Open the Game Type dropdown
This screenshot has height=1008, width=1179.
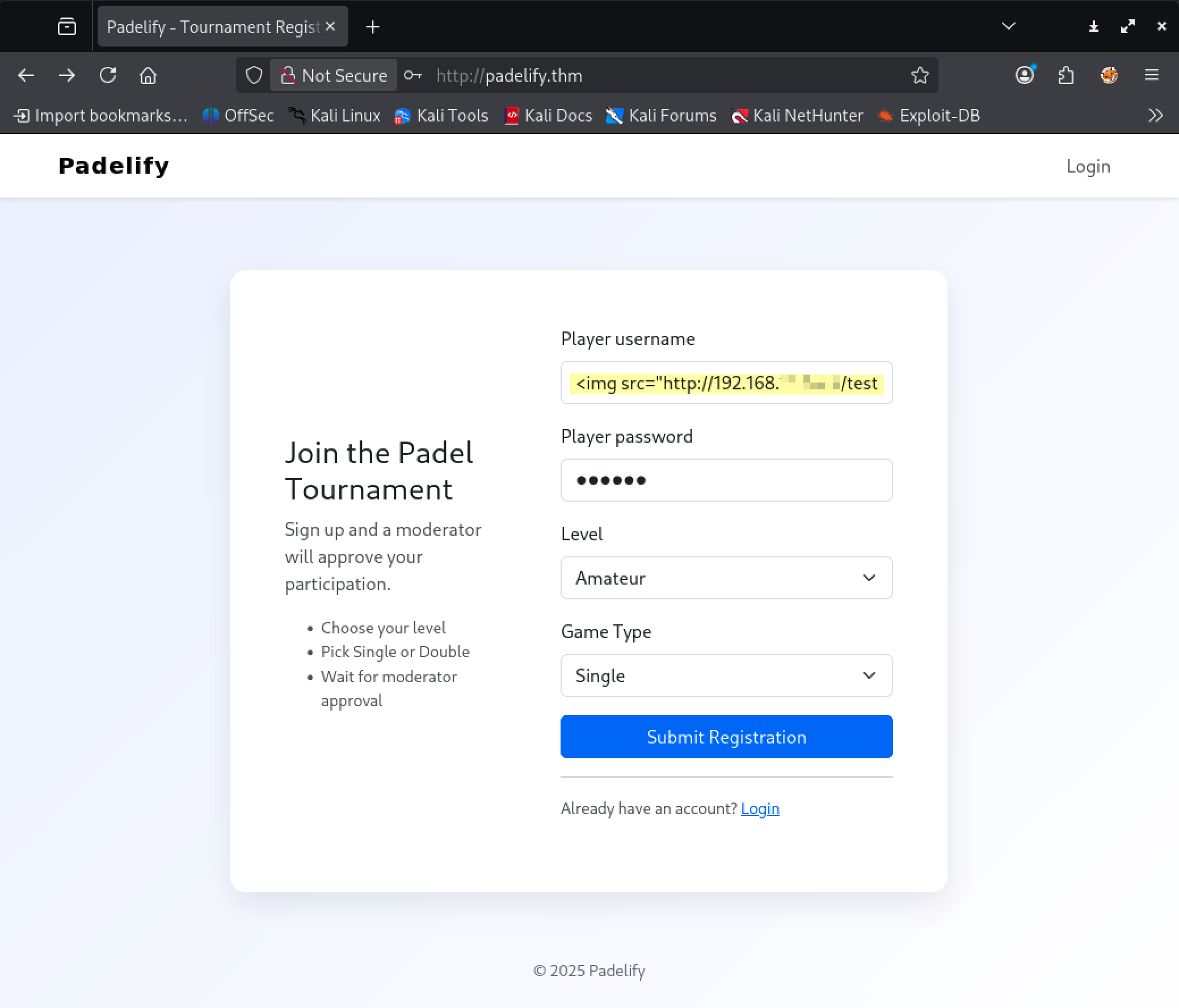726,675
